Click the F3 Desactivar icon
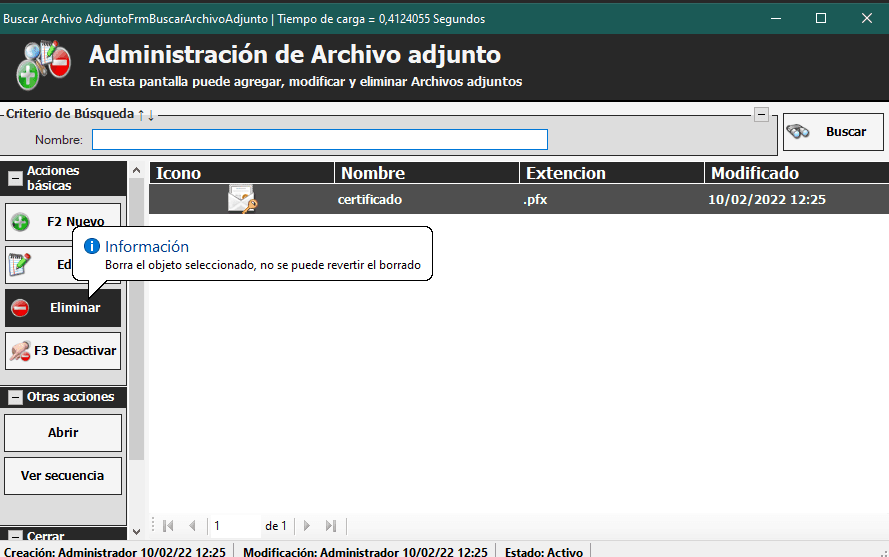Viewport: 889px width, 557px height. pos(20,351)
